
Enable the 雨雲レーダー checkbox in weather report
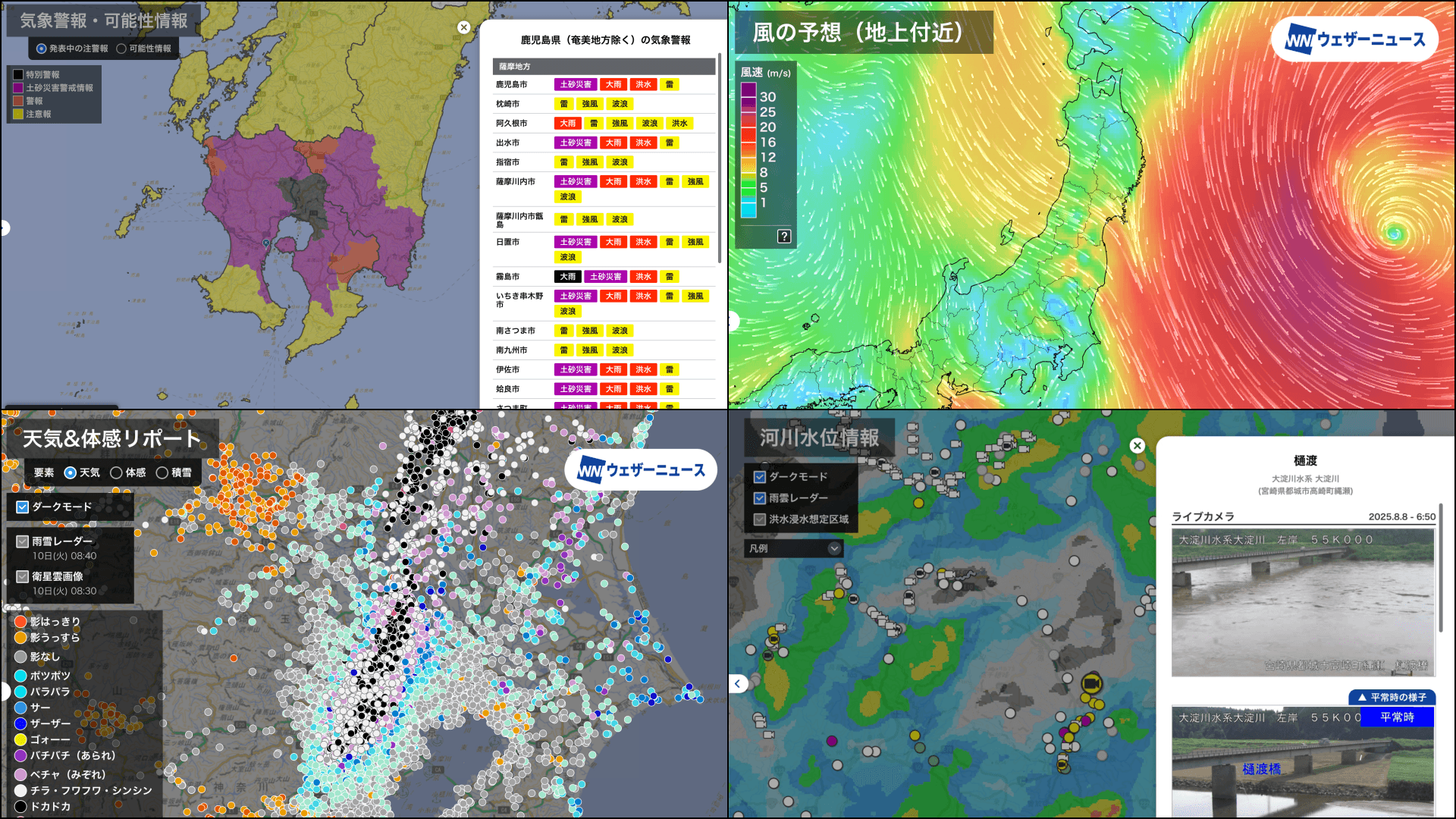[x=23, y=541]
